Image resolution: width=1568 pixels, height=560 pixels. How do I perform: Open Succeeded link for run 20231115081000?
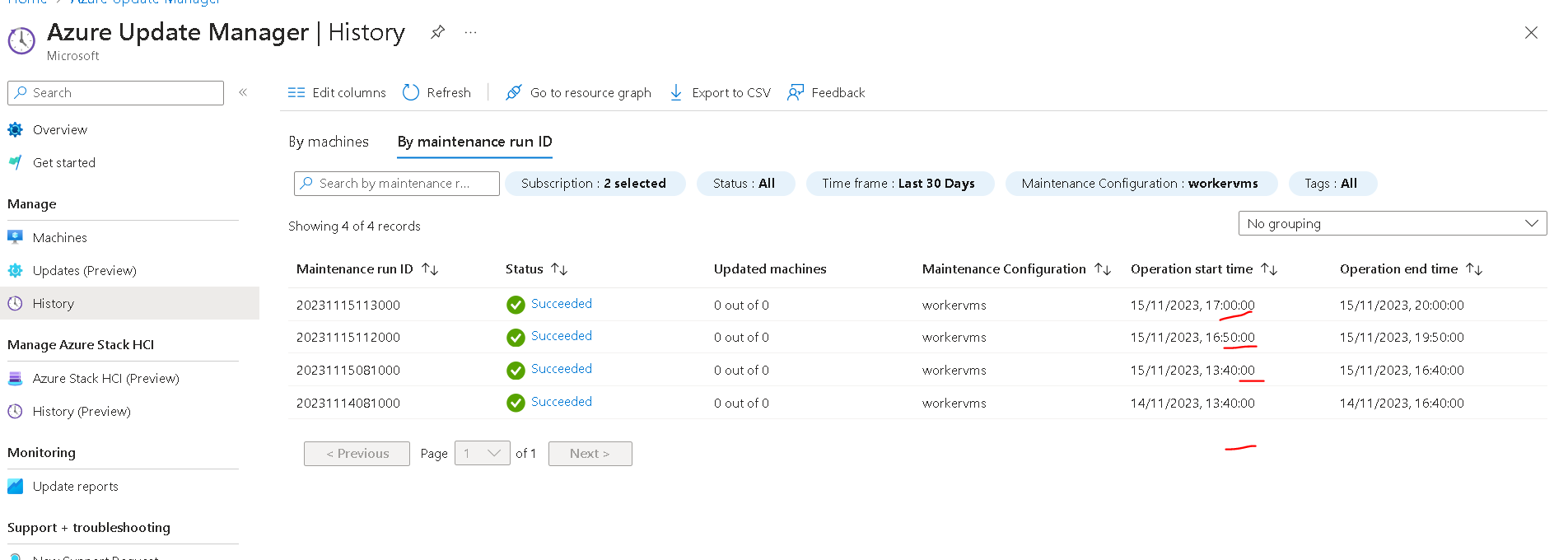pos(562,369)
